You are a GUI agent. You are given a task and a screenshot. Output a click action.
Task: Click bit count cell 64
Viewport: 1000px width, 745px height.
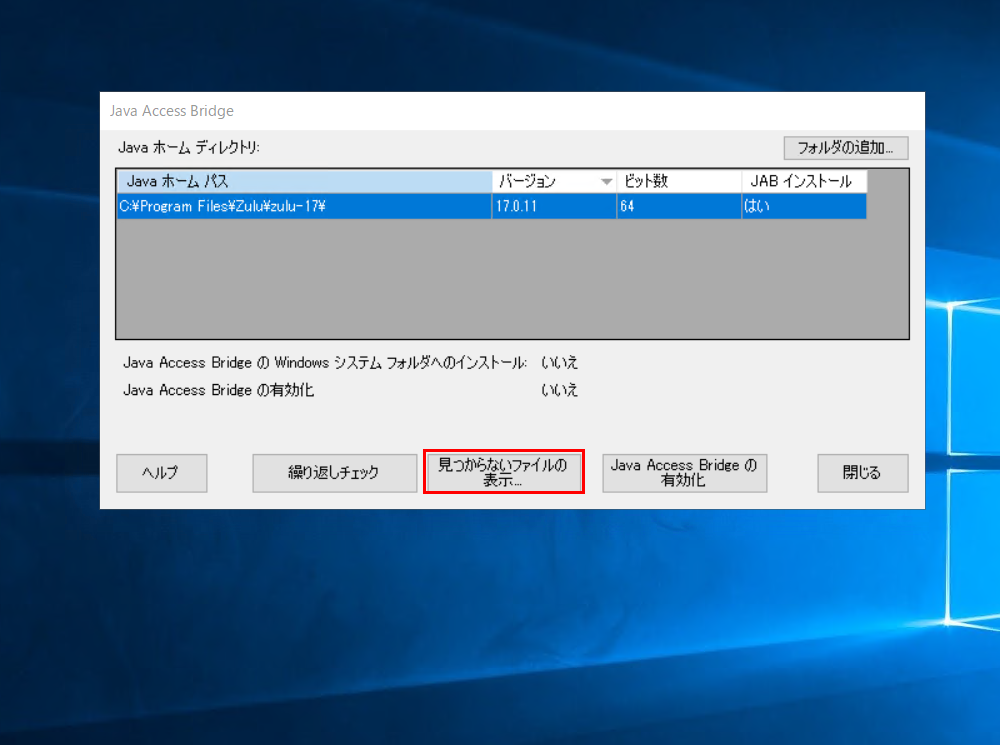[679, 206]
